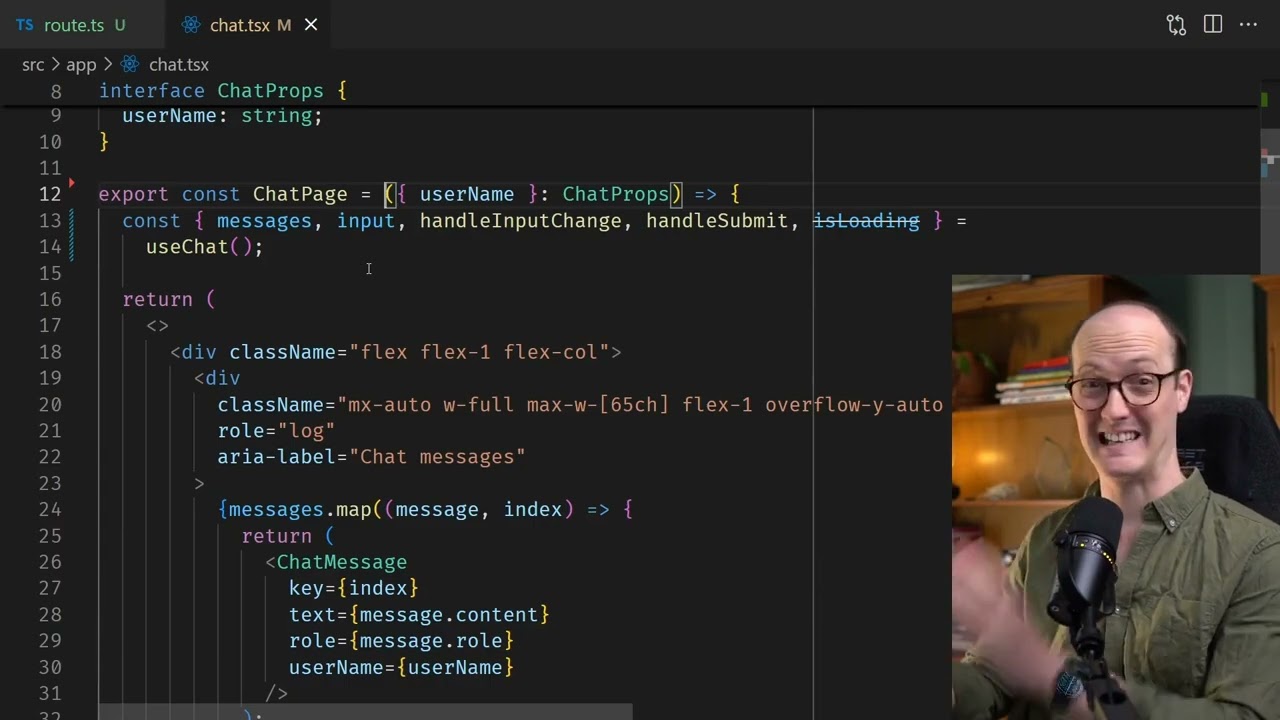The width and height of the screenshot is (1280, 720).
Task: Click line number 18 in the gutter
Action: 50,352
